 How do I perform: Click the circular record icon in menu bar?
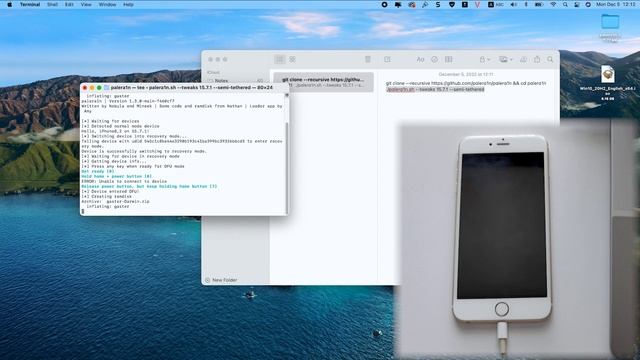coord(384,4)
